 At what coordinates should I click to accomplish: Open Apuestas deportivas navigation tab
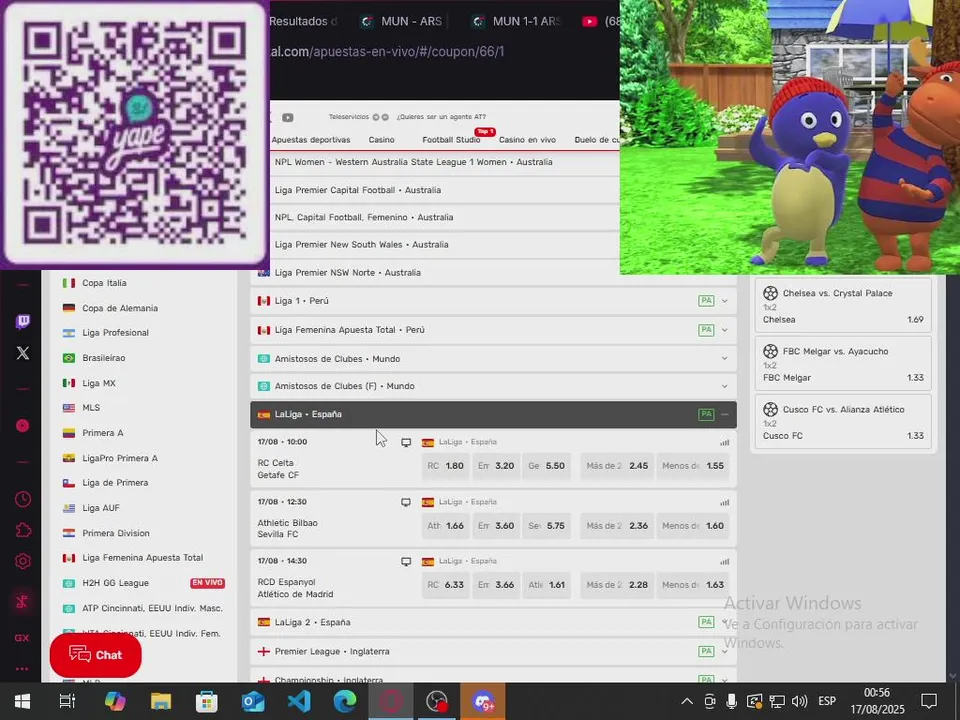tap(311, 140)
